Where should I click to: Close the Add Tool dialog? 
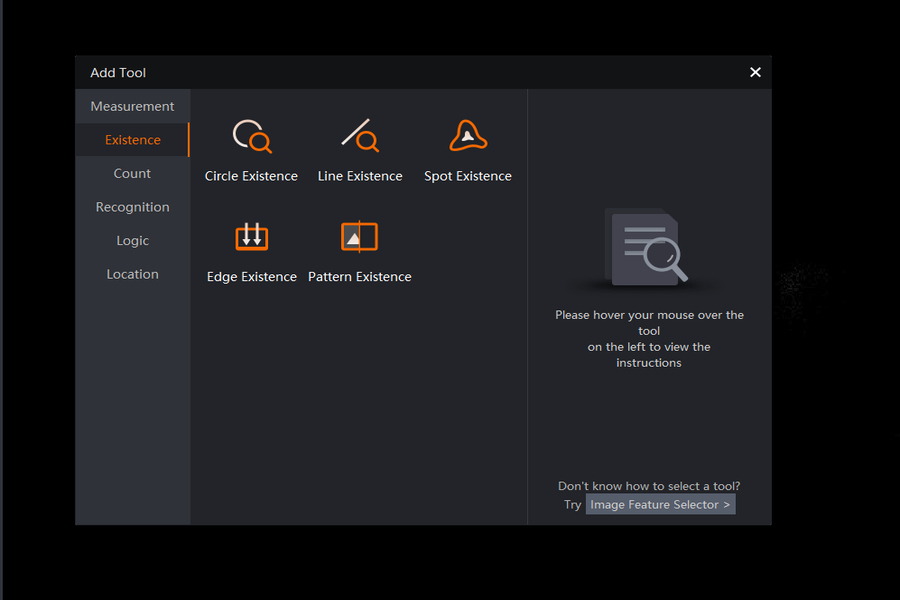click(755, 72)
